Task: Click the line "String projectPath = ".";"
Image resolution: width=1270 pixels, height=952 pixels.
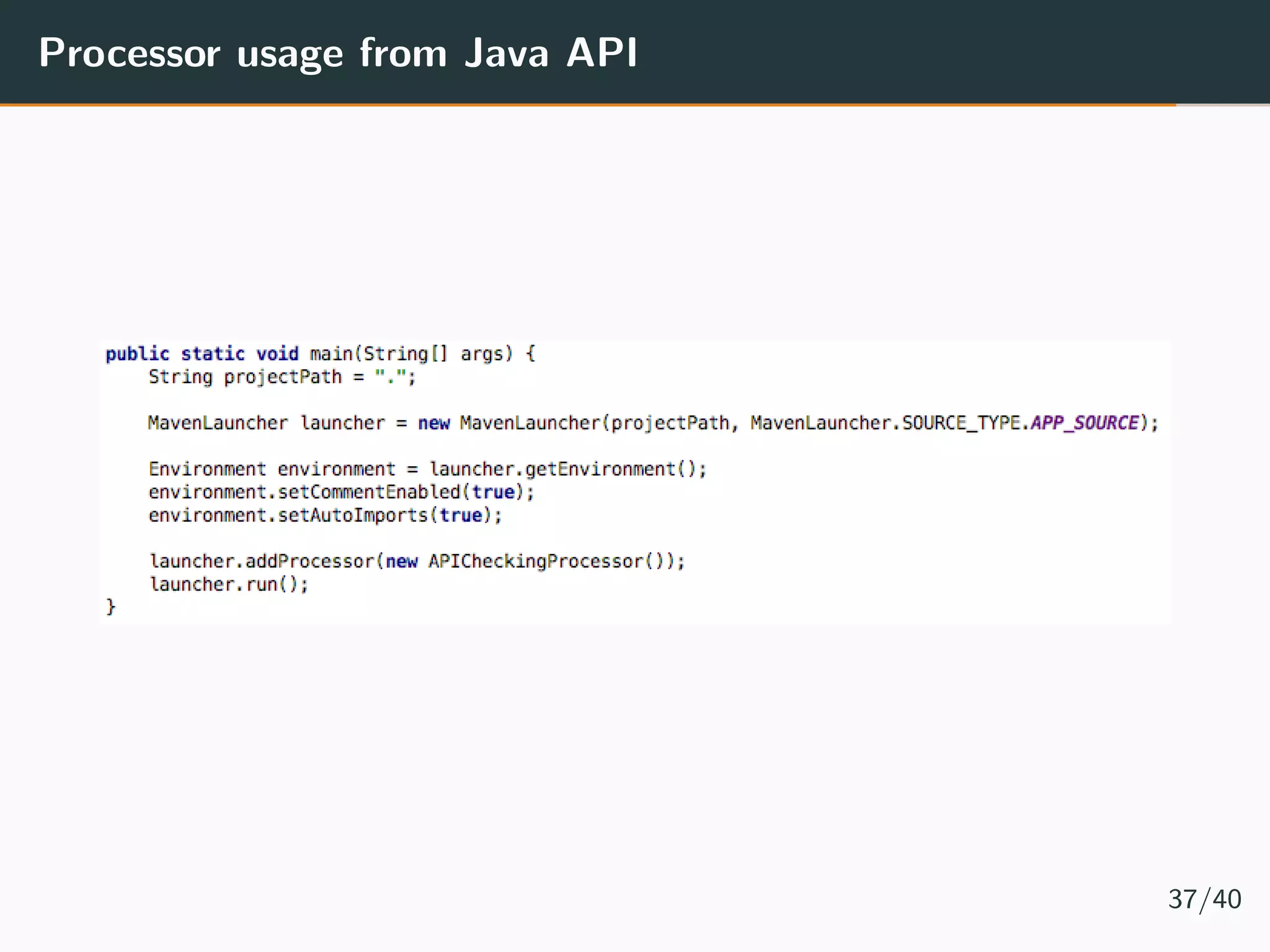Action: tap(282, 377)
